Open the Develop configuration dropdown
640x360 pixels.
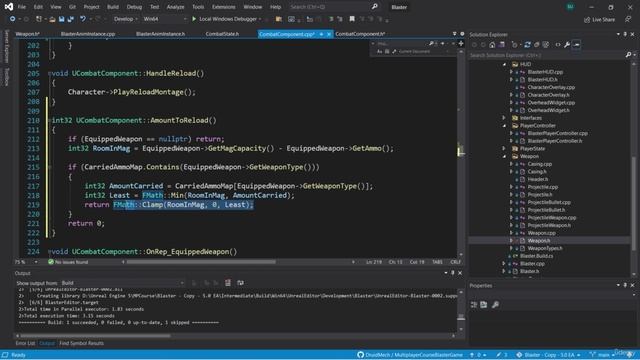[125, 19]
